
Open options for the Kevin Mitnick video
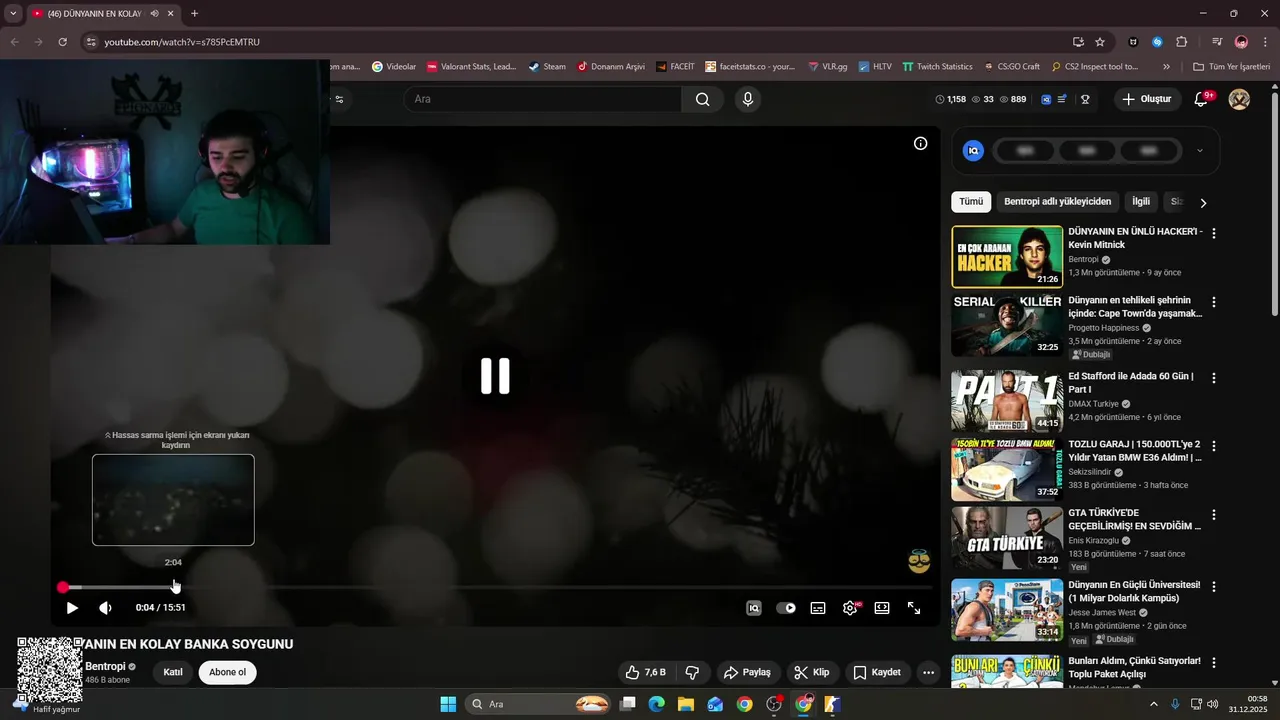(1214, 233)
